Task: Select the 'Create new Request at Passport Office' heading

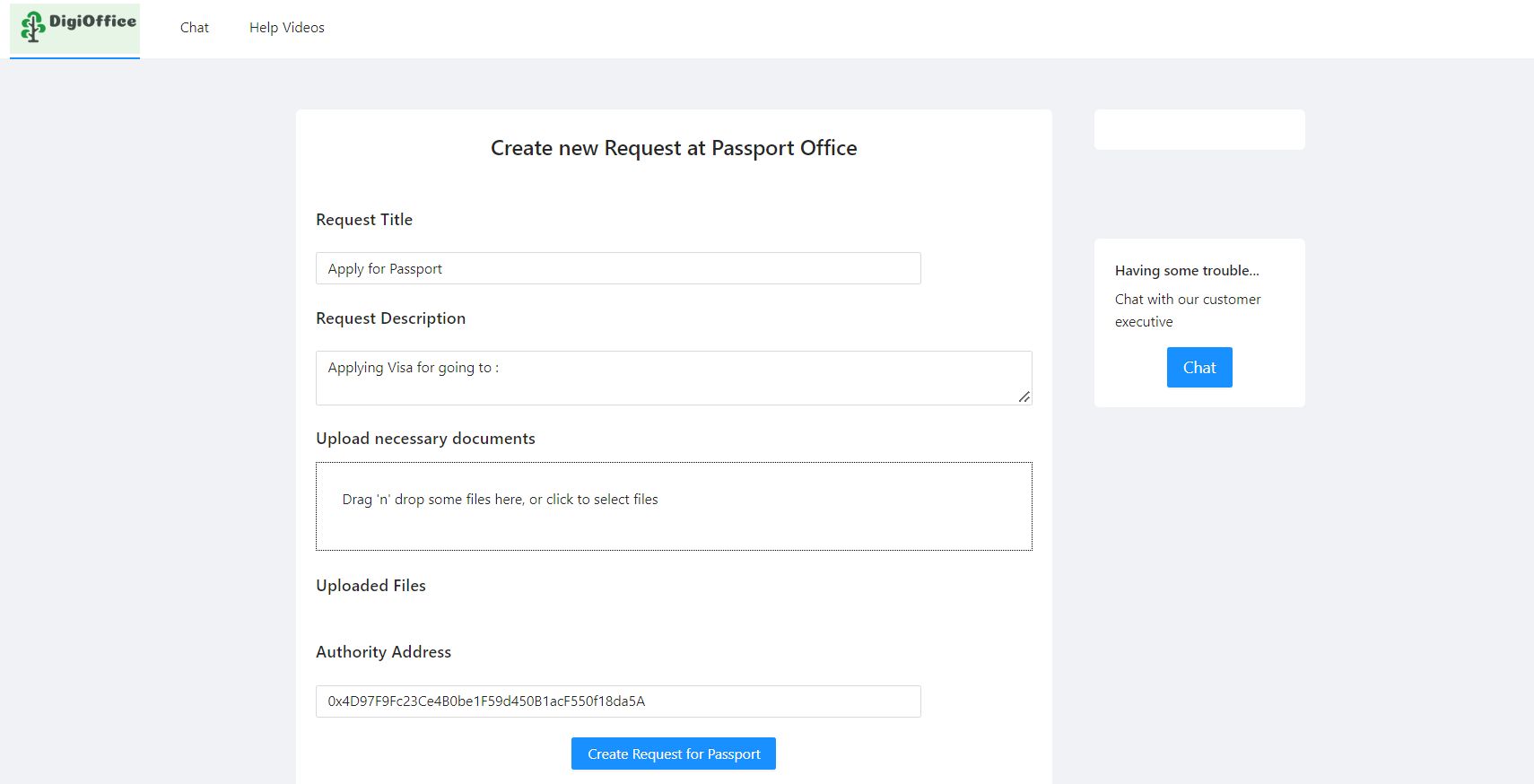Action: pyautogui.click(x=674, y=148)
